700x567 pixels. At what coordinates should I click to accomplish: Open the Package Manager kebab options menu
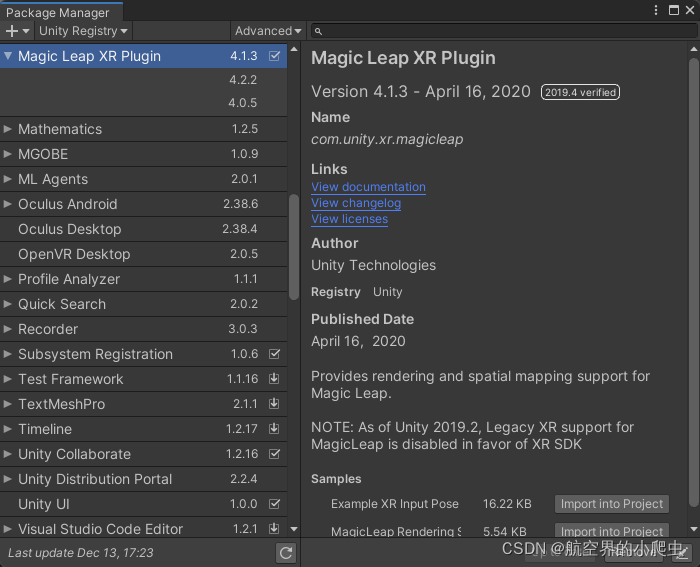(x=655, y=10)
